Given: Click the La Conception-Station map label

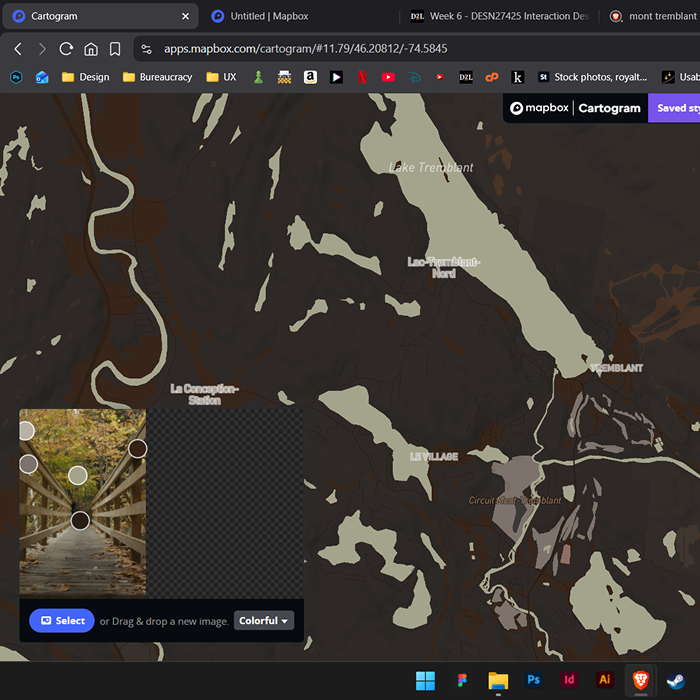Looking at the screenshot, I should [204, 394].
